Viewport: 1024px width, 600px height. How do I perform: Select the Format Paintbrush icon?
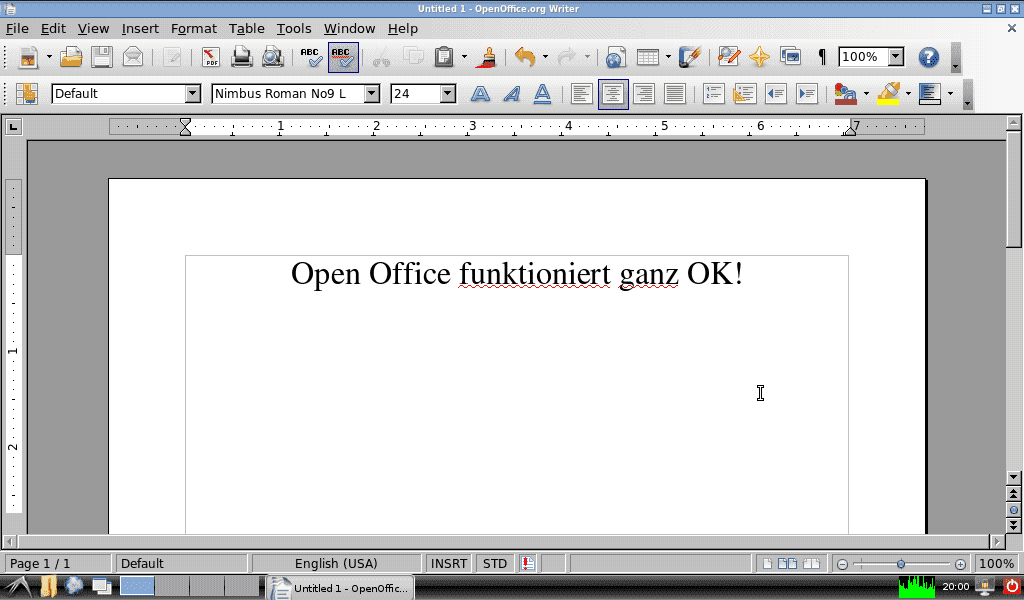point(486,57)
